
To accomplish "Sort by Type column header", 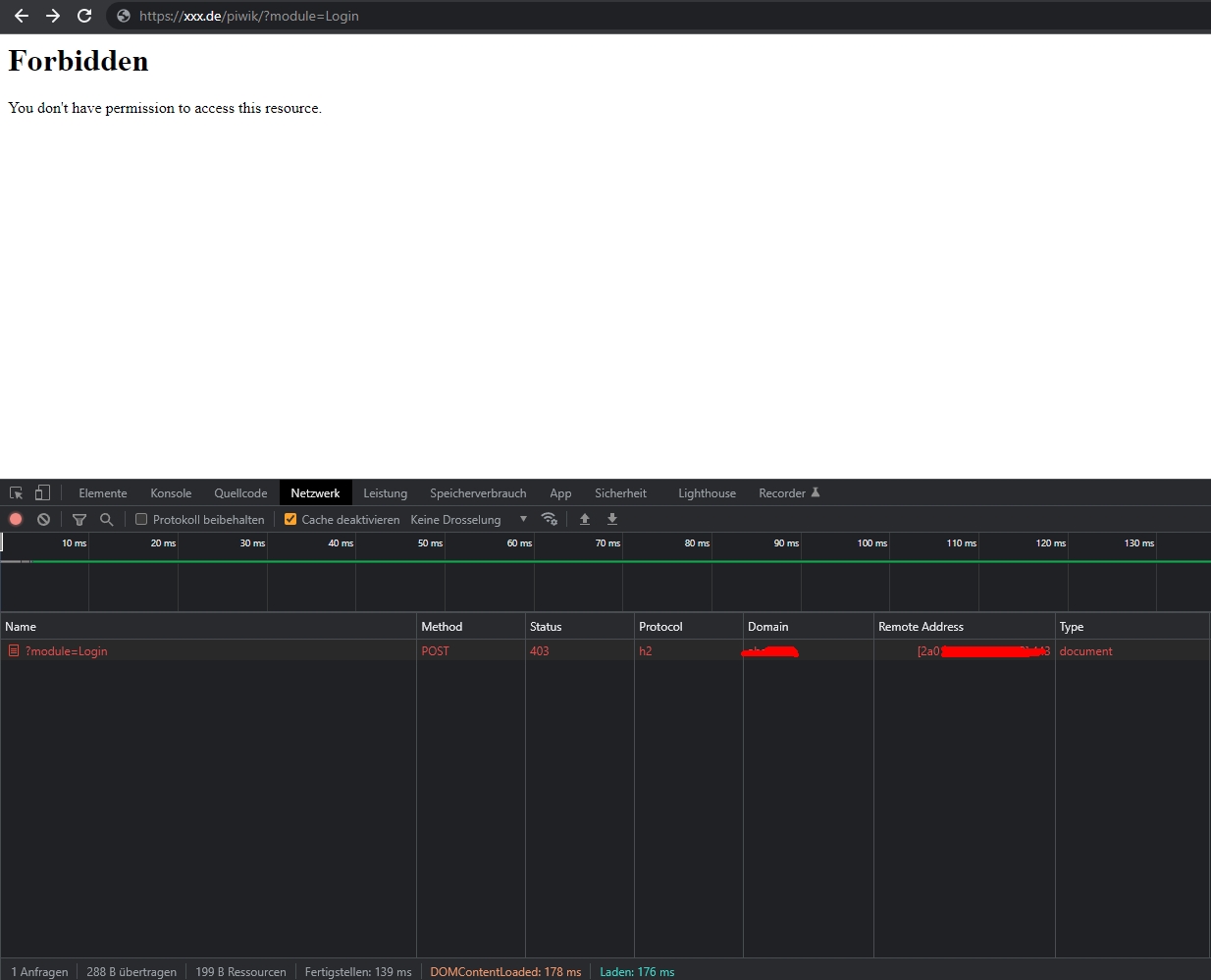I will 1132,626.
